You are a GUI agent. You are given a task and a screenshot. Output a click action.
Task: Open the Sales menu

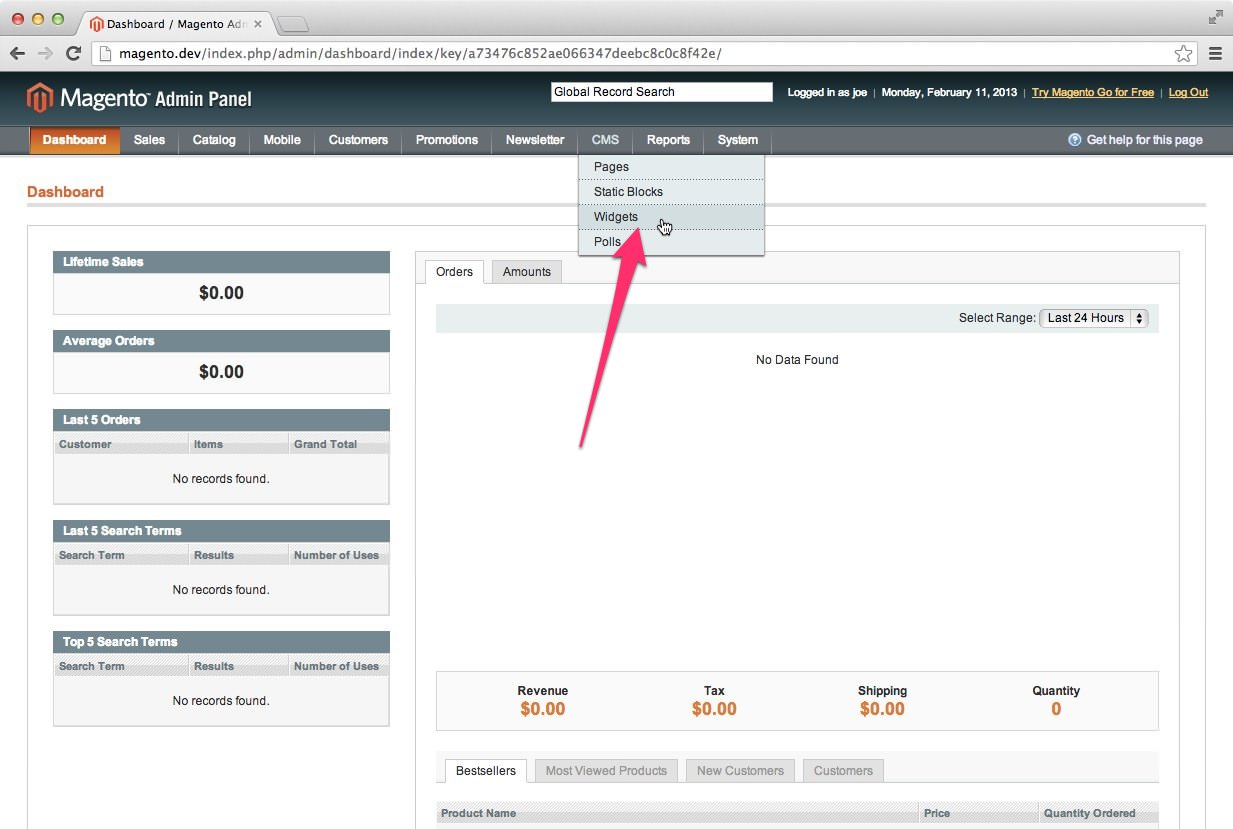[x=149, y=140]
